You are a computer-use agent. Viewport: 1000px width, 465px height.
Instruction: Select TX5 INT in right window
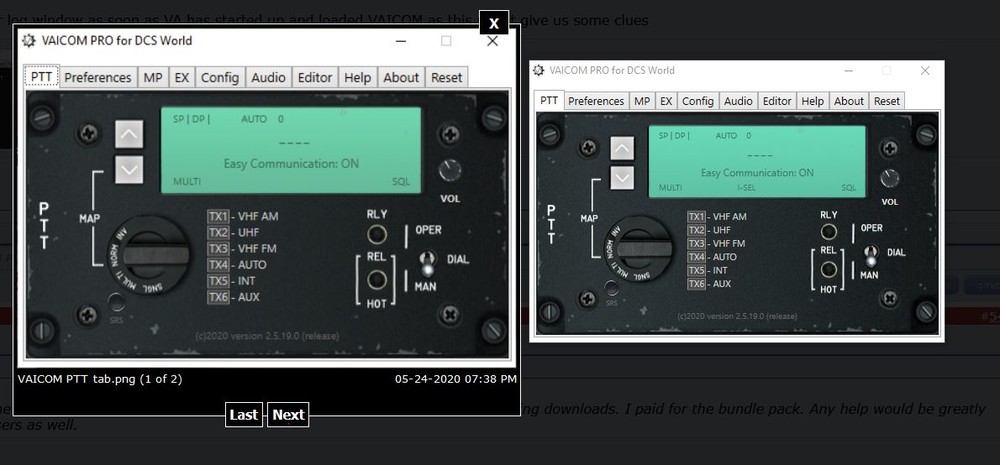tap(709, 270)
